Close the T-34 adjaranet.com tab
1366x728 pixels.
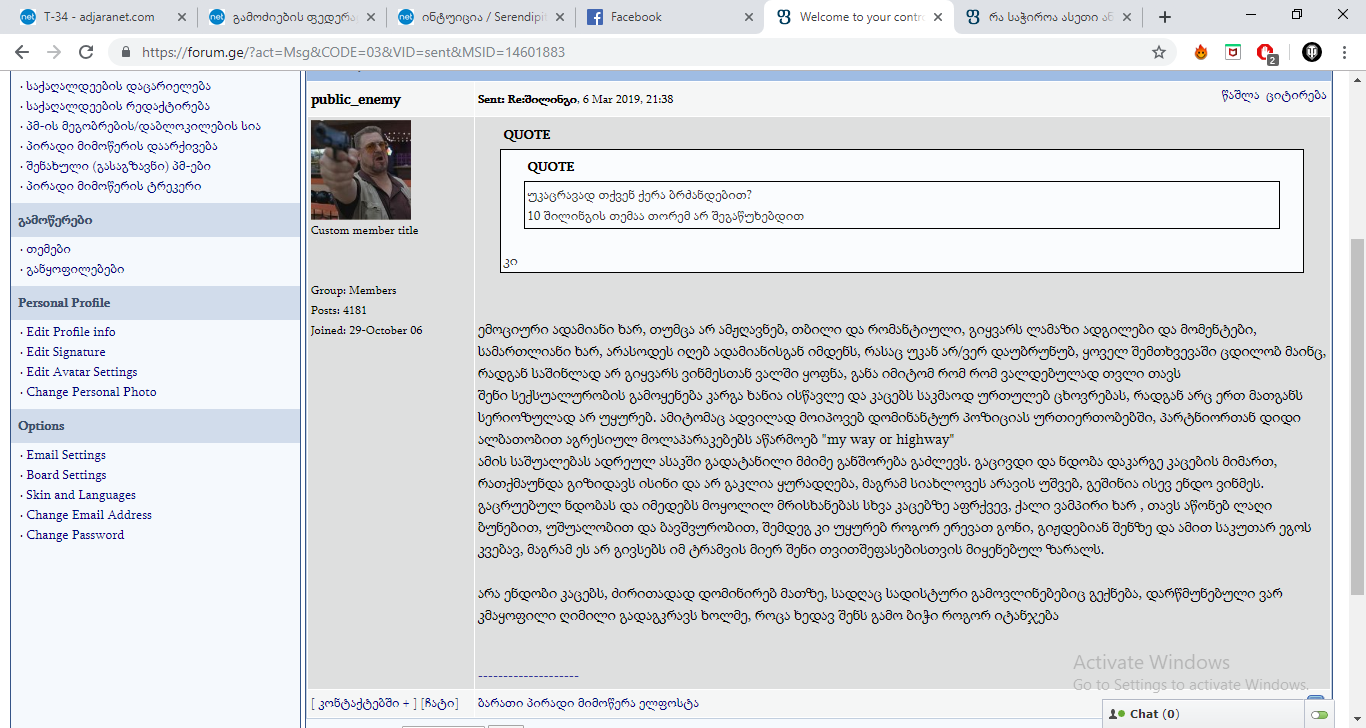tap(181, 17)
